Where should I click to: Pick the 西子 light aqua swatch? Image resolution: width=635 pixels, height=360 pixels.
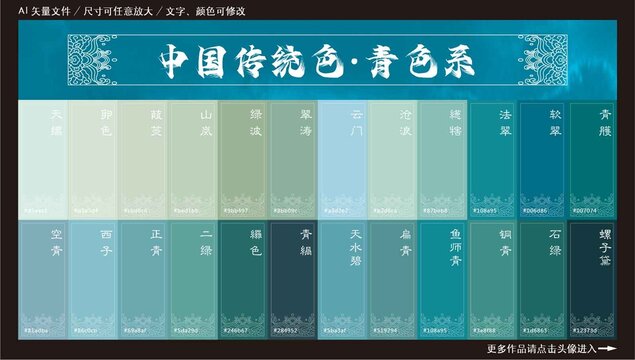click(x=93, y=279)
